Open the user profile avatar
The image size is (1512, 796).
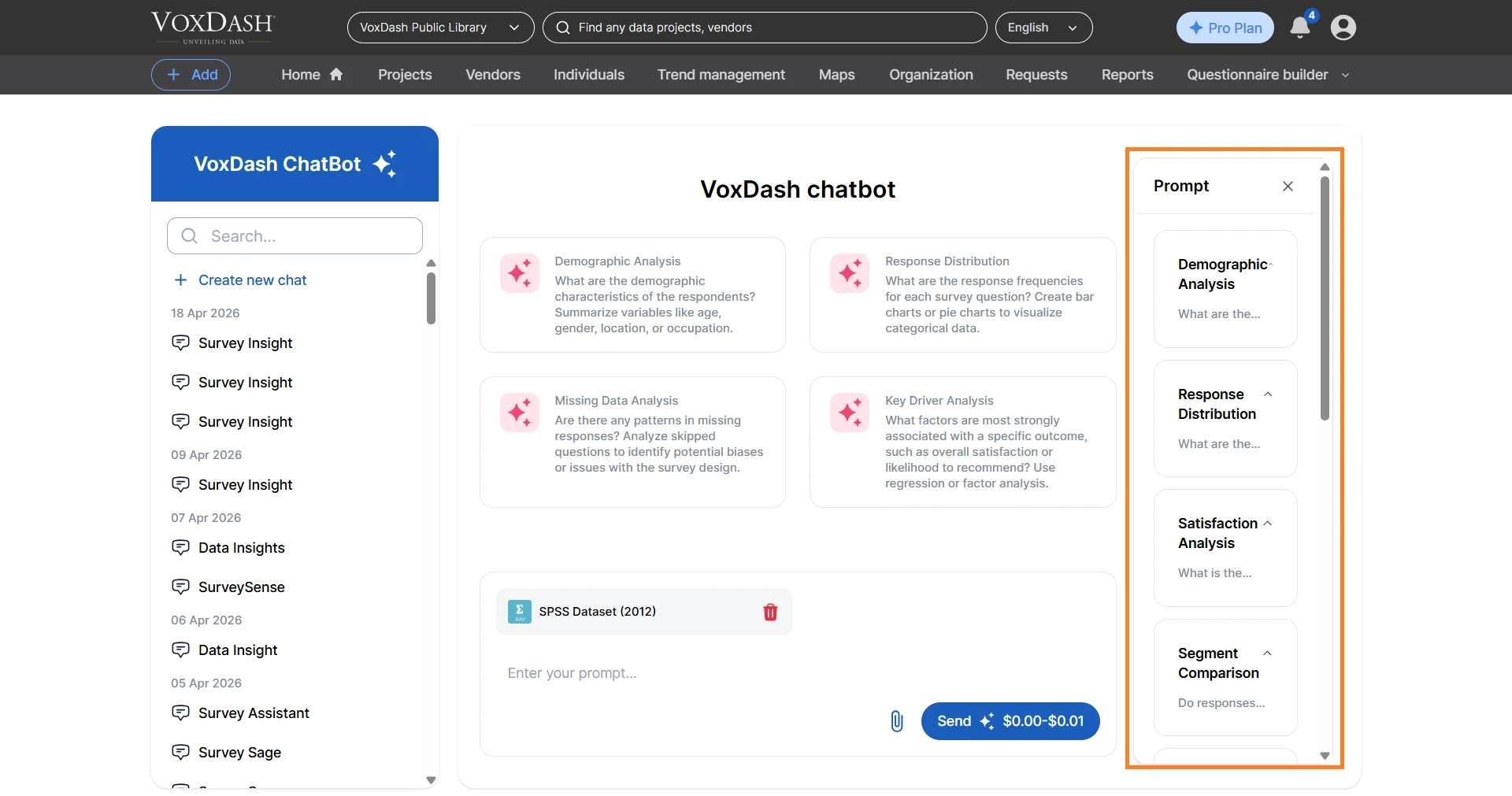coord(1343,28)
